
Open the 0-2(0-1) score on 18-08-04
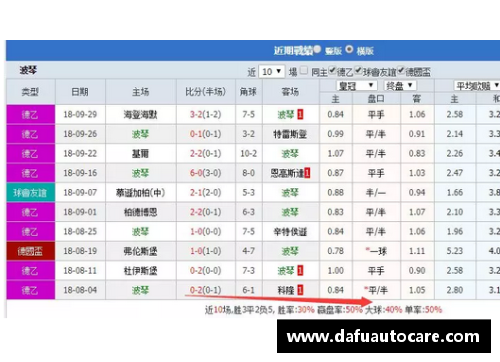tap(206, 290)
